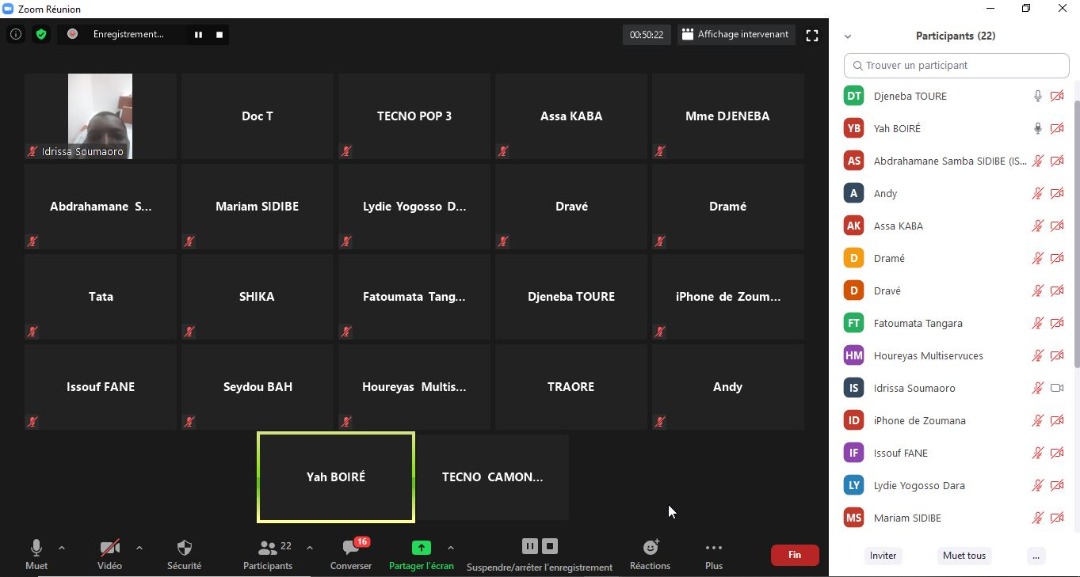Open the Participants panel icon

[268, 548]
